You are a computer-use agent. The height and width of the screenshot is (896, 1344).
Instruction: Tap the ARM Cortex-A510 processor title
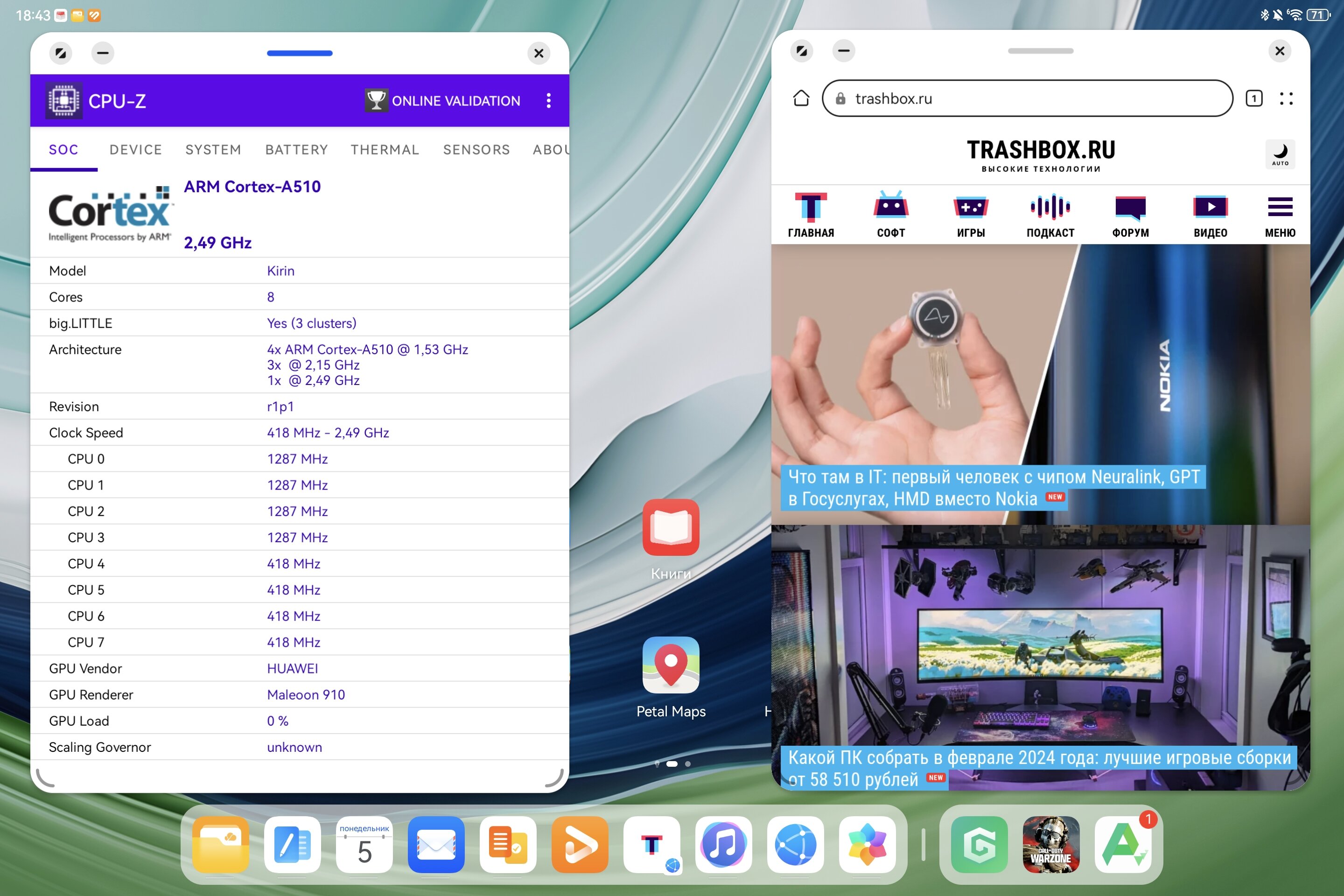[252, 186]
